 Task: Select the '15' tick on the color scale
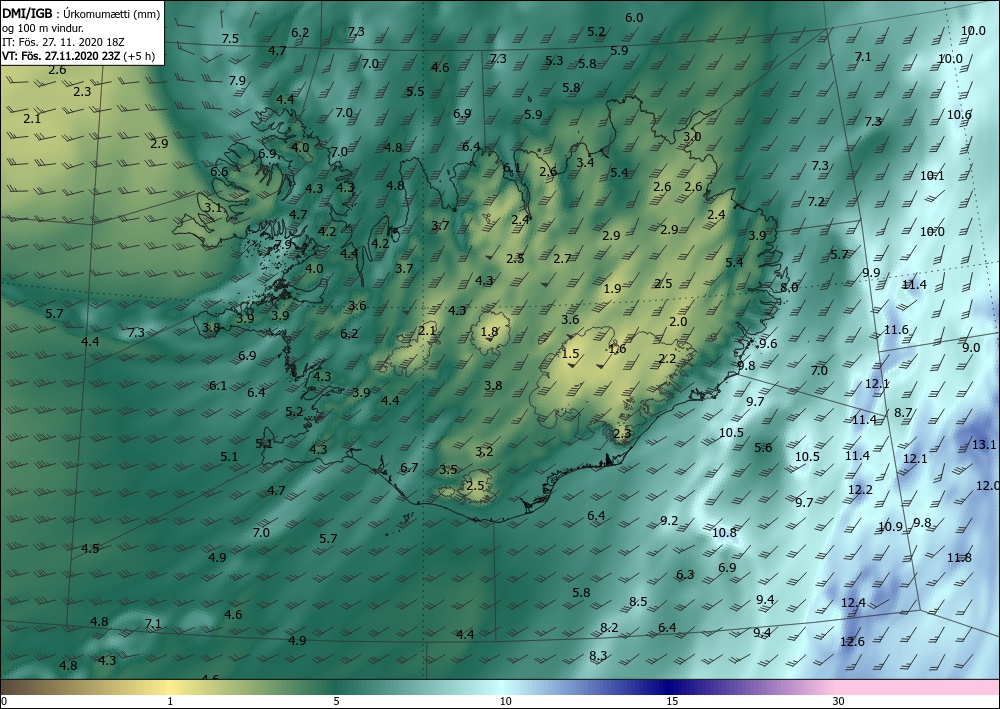pos(672,701)
